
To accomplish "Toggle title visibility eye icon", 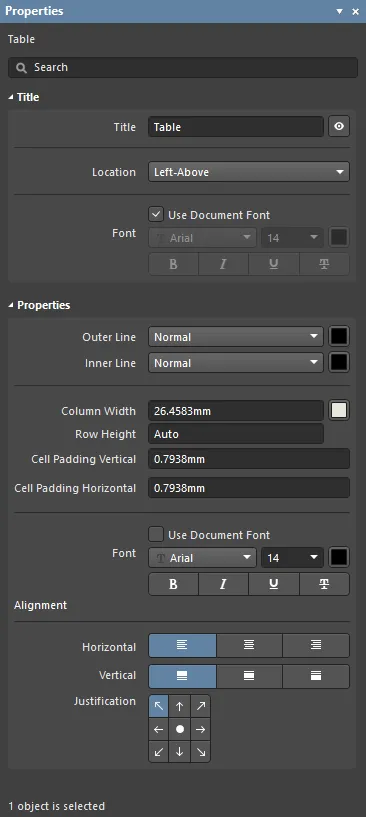I will click(x=339, y=127).
